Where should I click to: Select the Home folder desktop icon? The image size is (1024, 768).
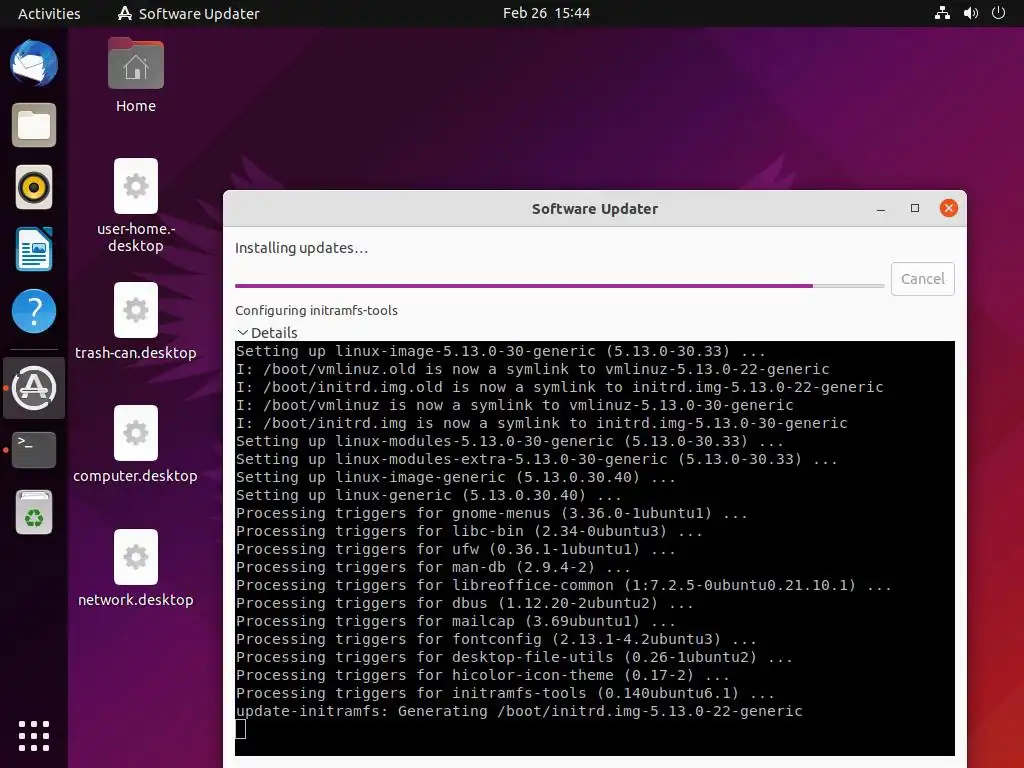[x=136, y=75]
